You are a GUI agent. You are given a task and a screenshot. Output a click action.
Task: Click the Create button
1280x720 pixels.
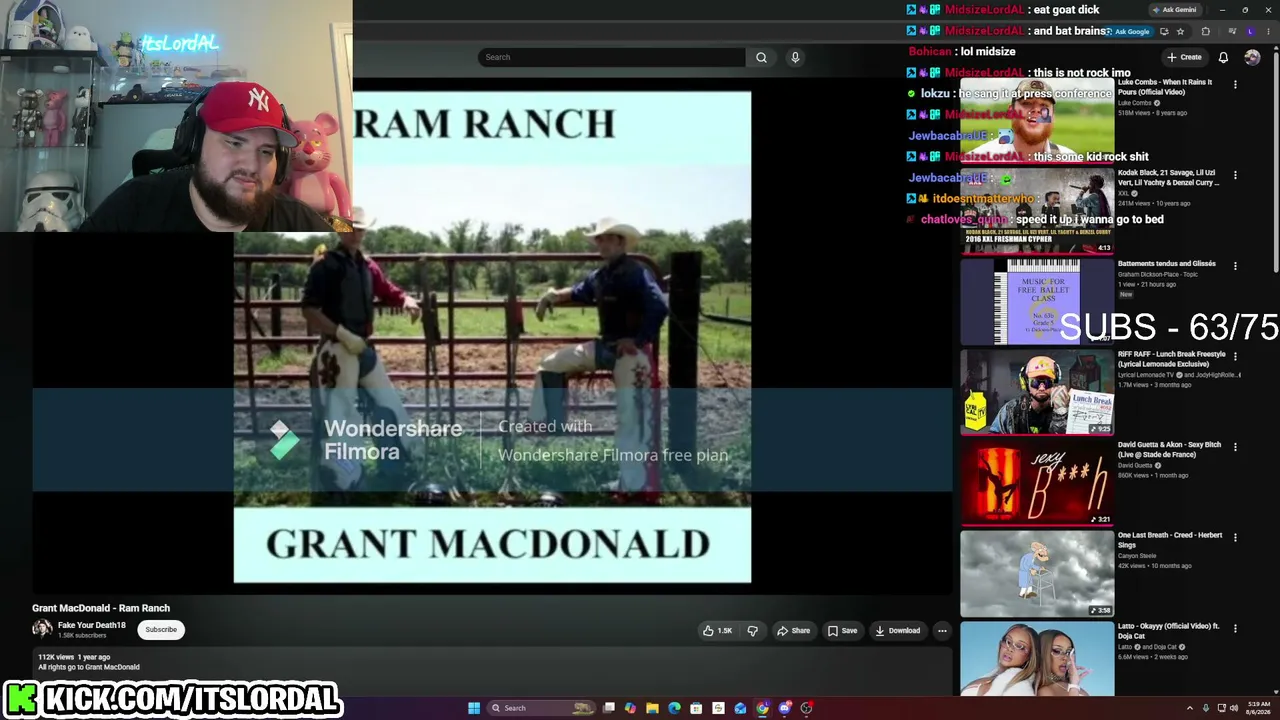1184,57
